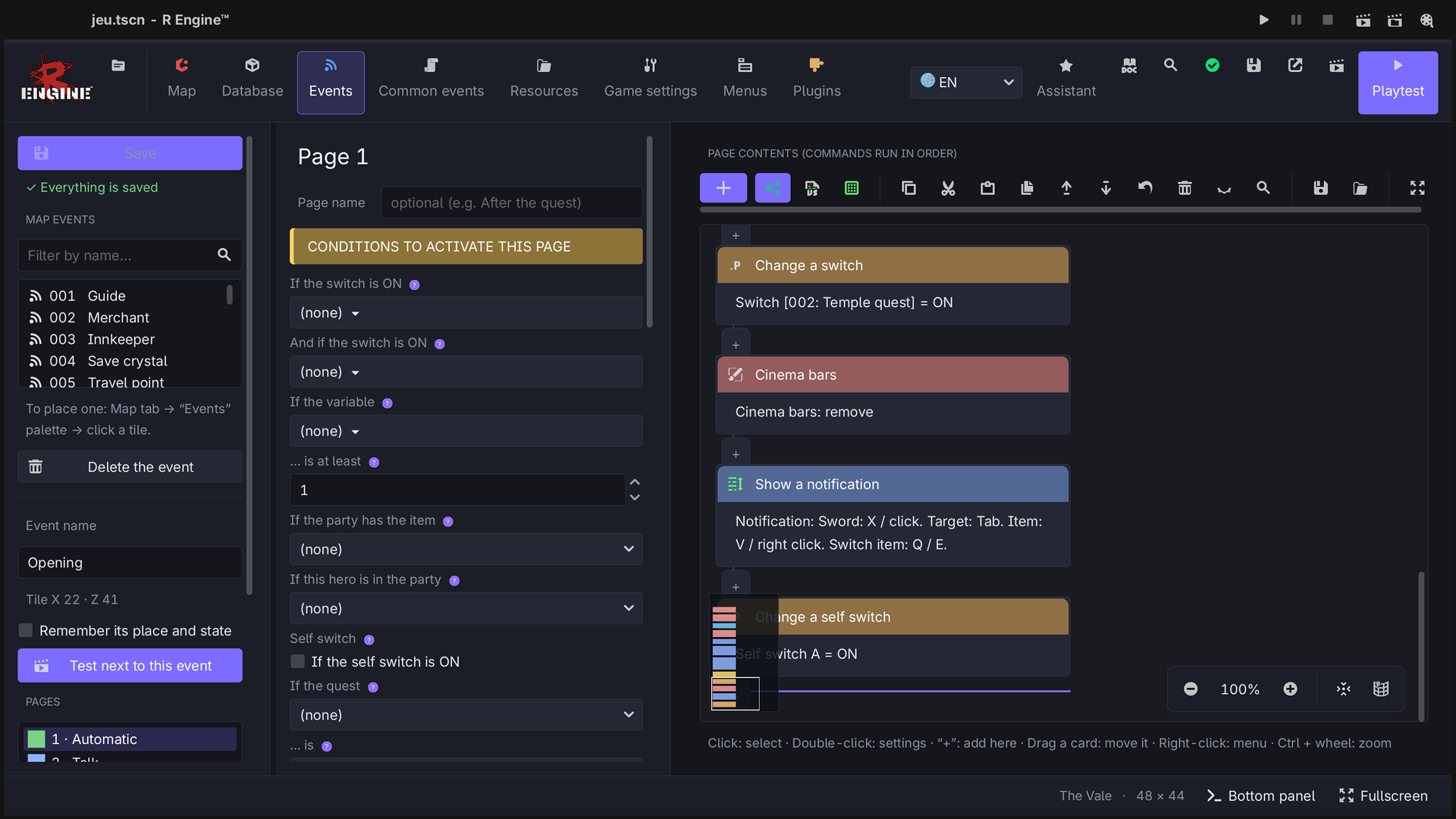Click the add command plus button
Viewport: 1456px width, 819px height.
pyautogui.click(x=723, y=188)
